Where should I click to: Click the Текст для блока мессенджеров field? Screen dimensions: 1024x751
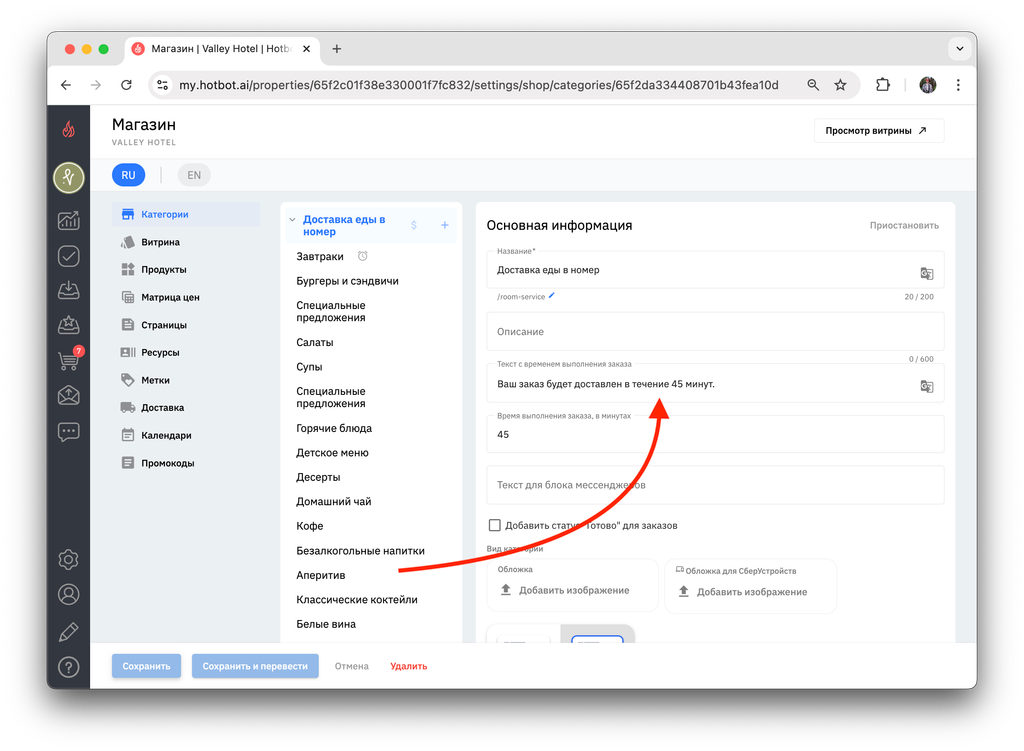(715, 485)
